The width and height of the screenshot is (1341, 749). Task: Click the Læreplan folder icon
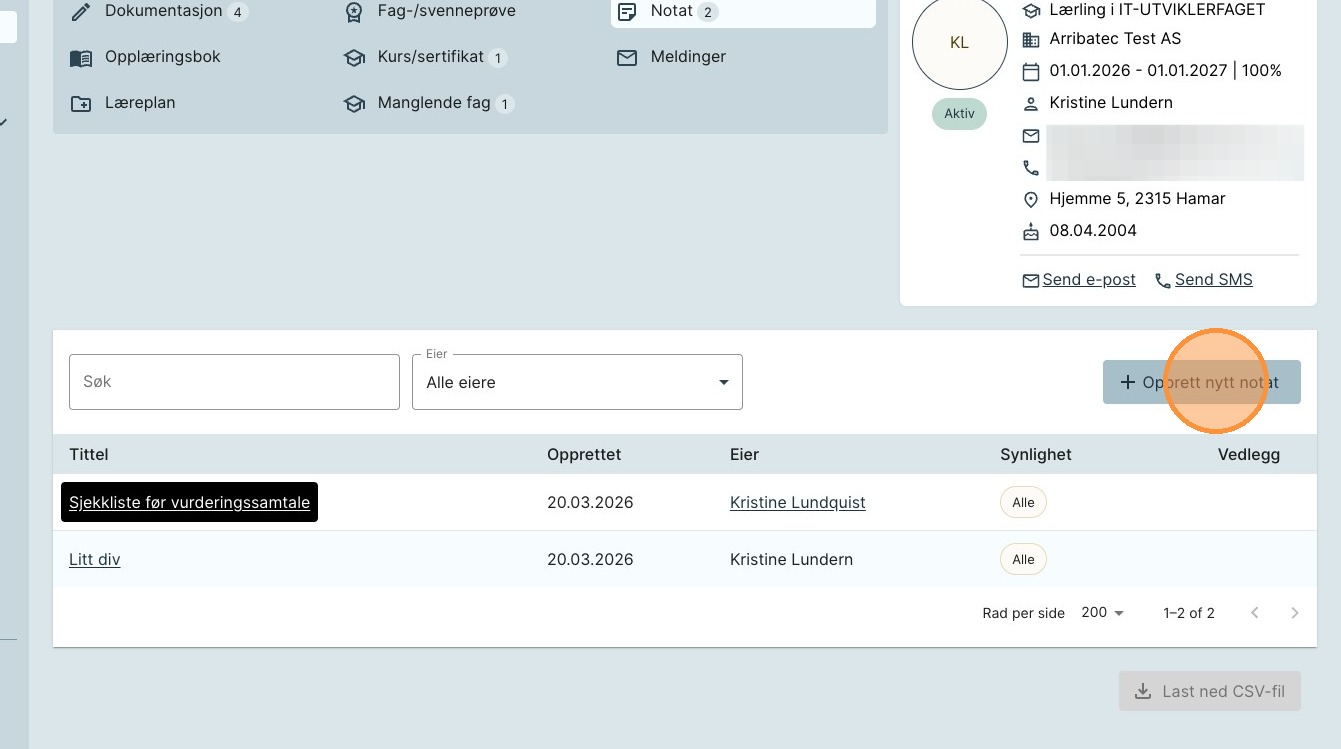click(x=81, y=104)
